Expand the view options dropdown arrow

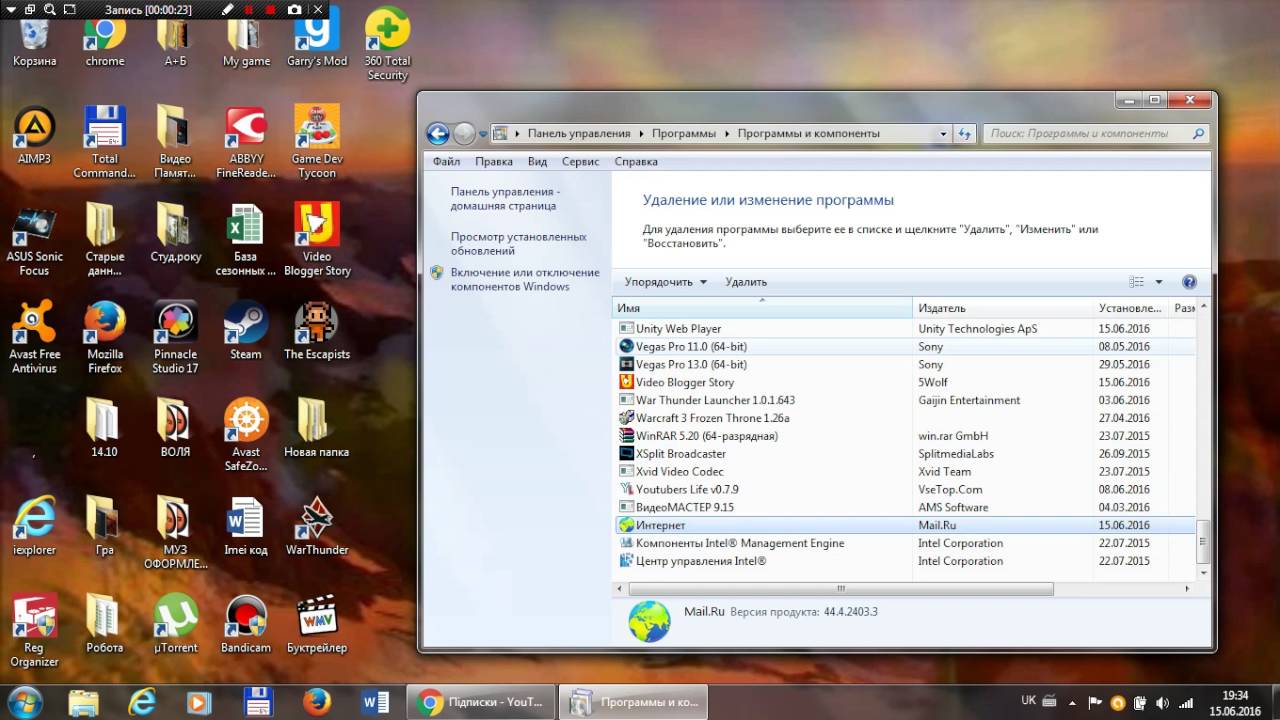point(1159,282)
